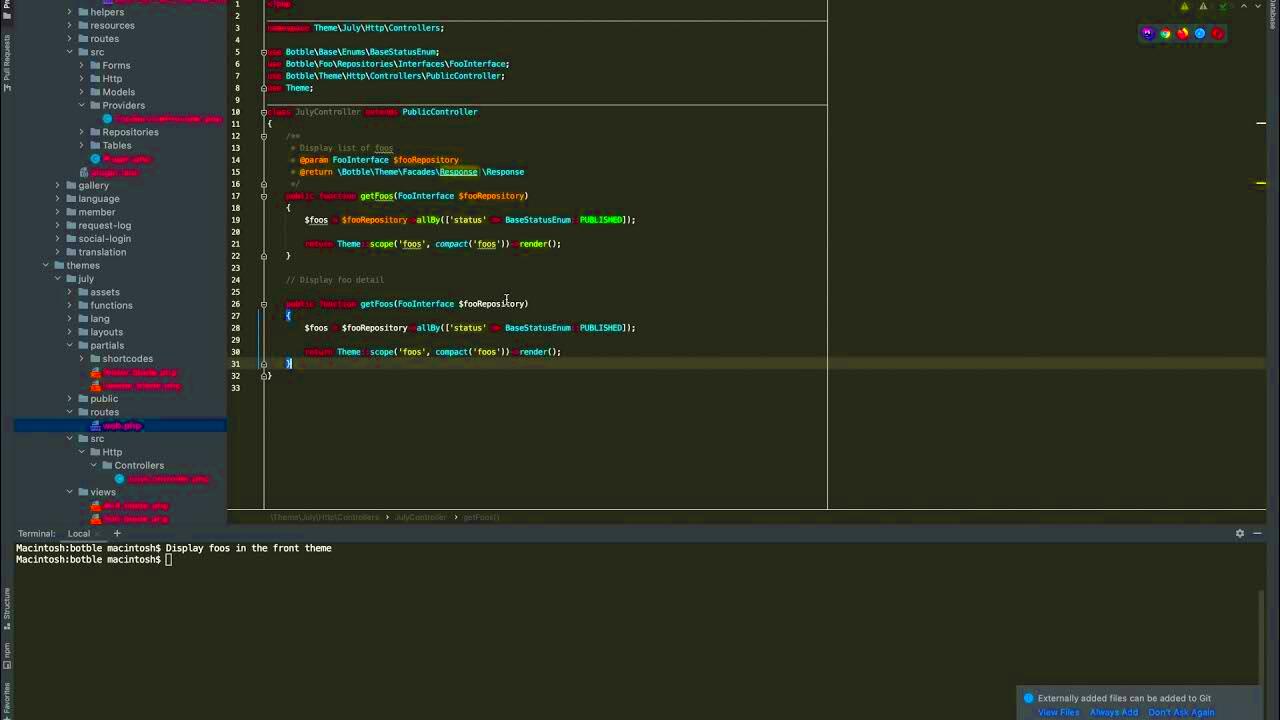Select the layouts folder
The height and width of the screenshot is (720, 1280).
click(x=107, y=332)
